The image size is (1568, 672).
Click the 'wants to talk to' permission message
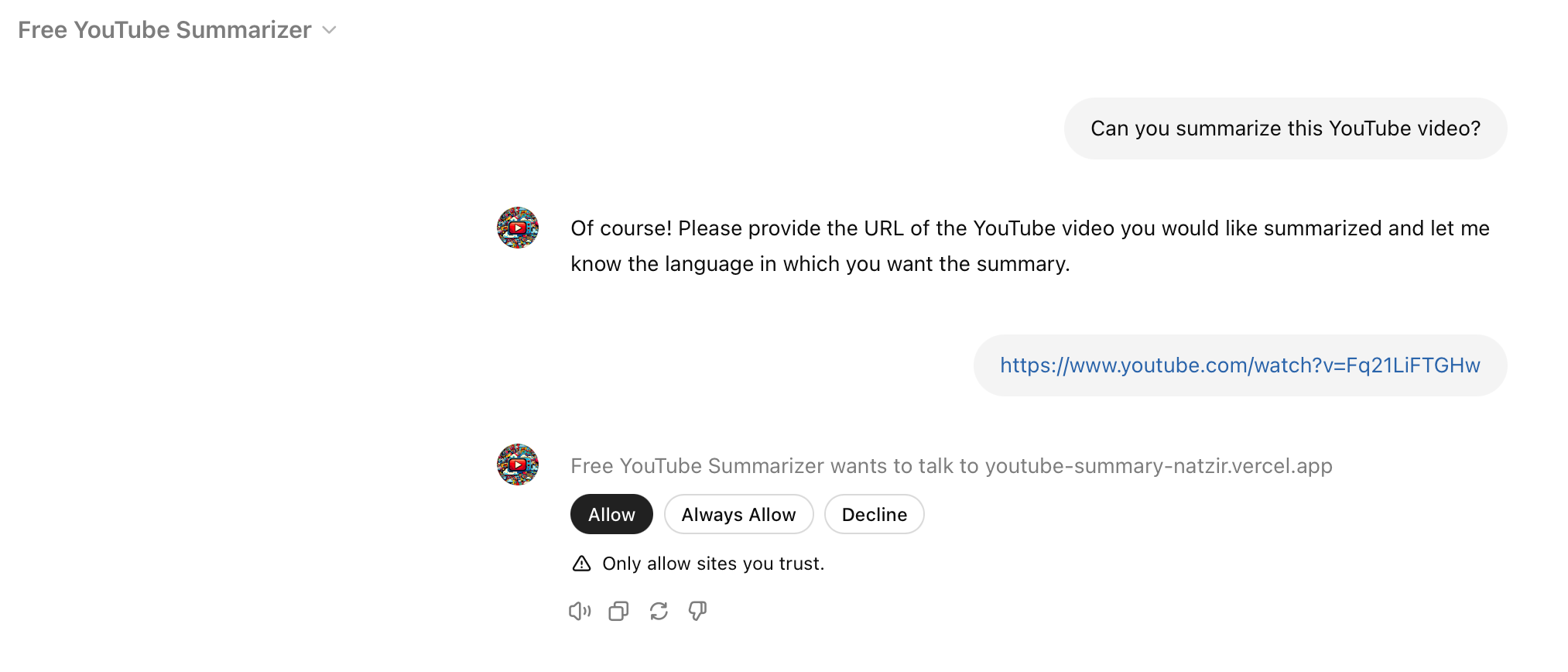pos(951,466)
